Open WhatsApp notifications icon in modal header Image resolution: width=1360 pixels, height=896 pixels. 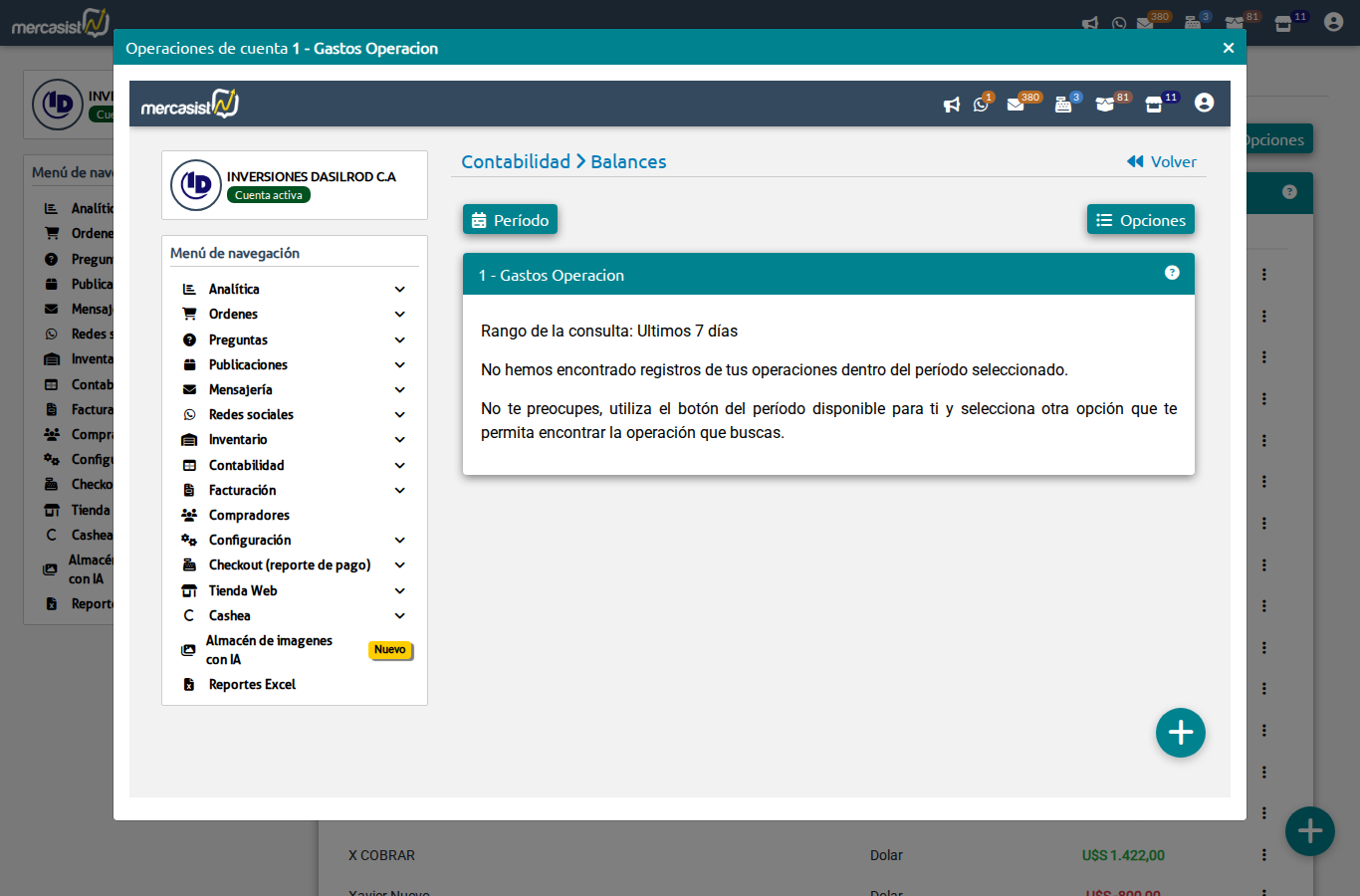click(981, 105)
